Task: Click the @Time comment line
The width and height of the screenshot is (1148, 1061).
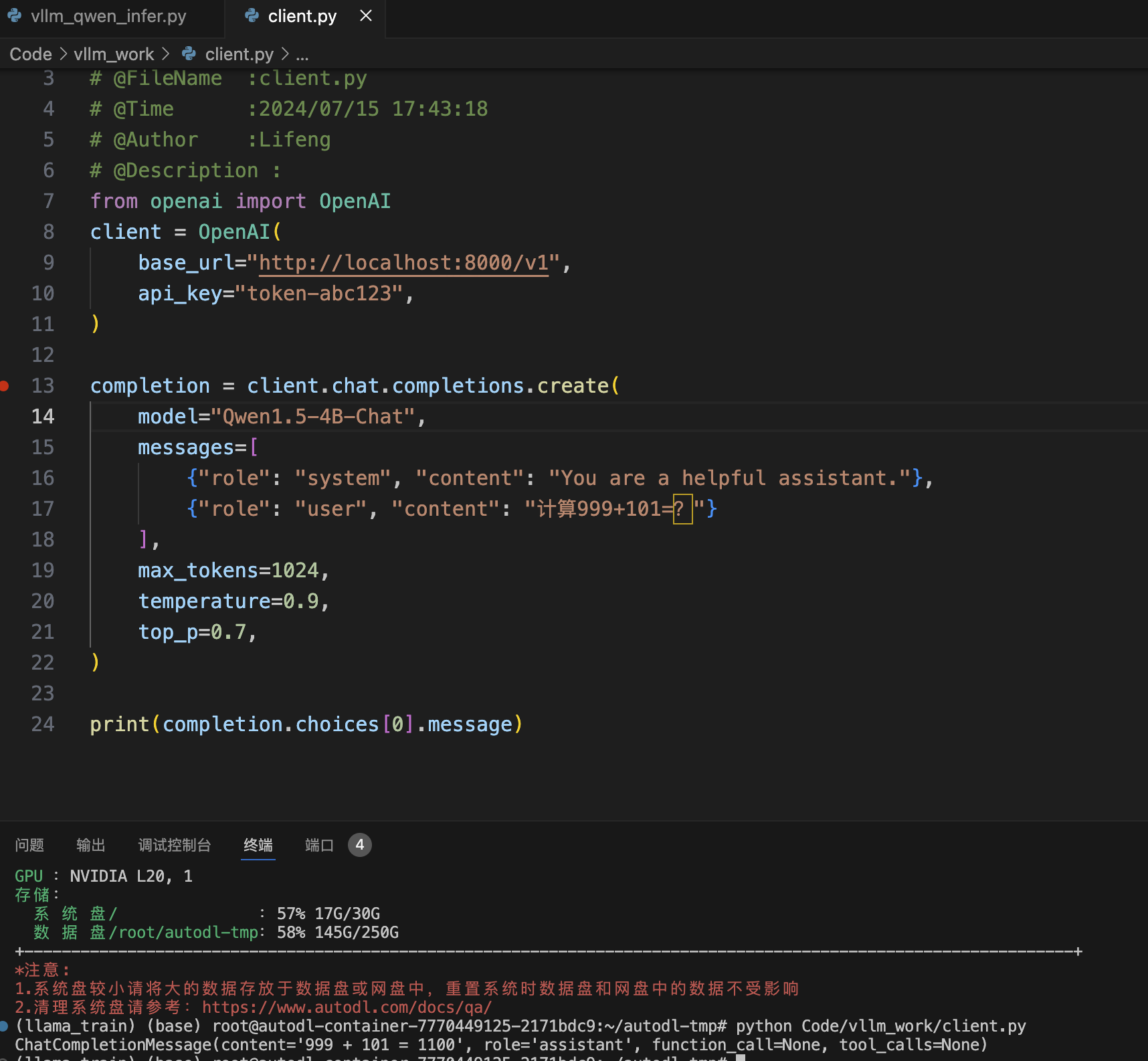Action: 289,109
